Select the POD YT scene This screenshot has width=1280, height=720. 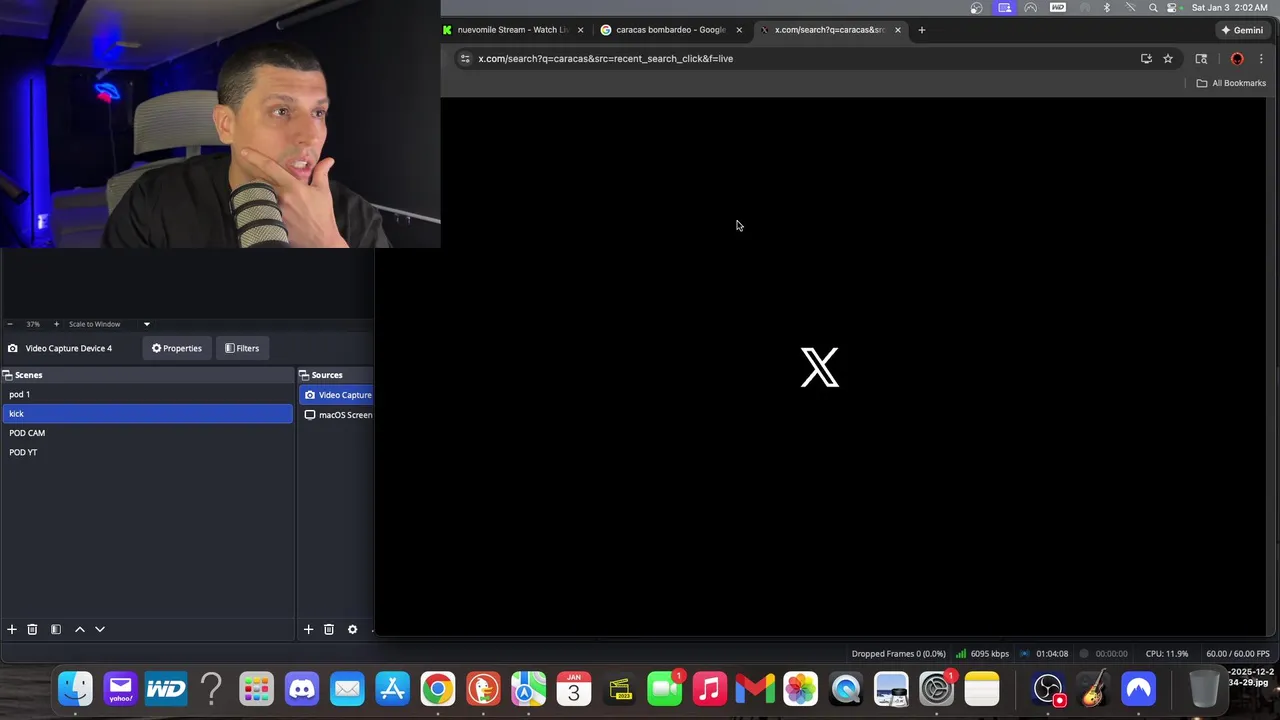coord(147,452)
